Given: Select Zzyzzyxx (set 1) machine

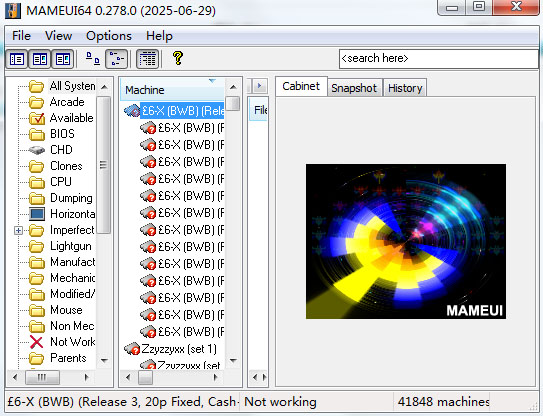Looking at the screenshot, I should [x=179, y=349].
